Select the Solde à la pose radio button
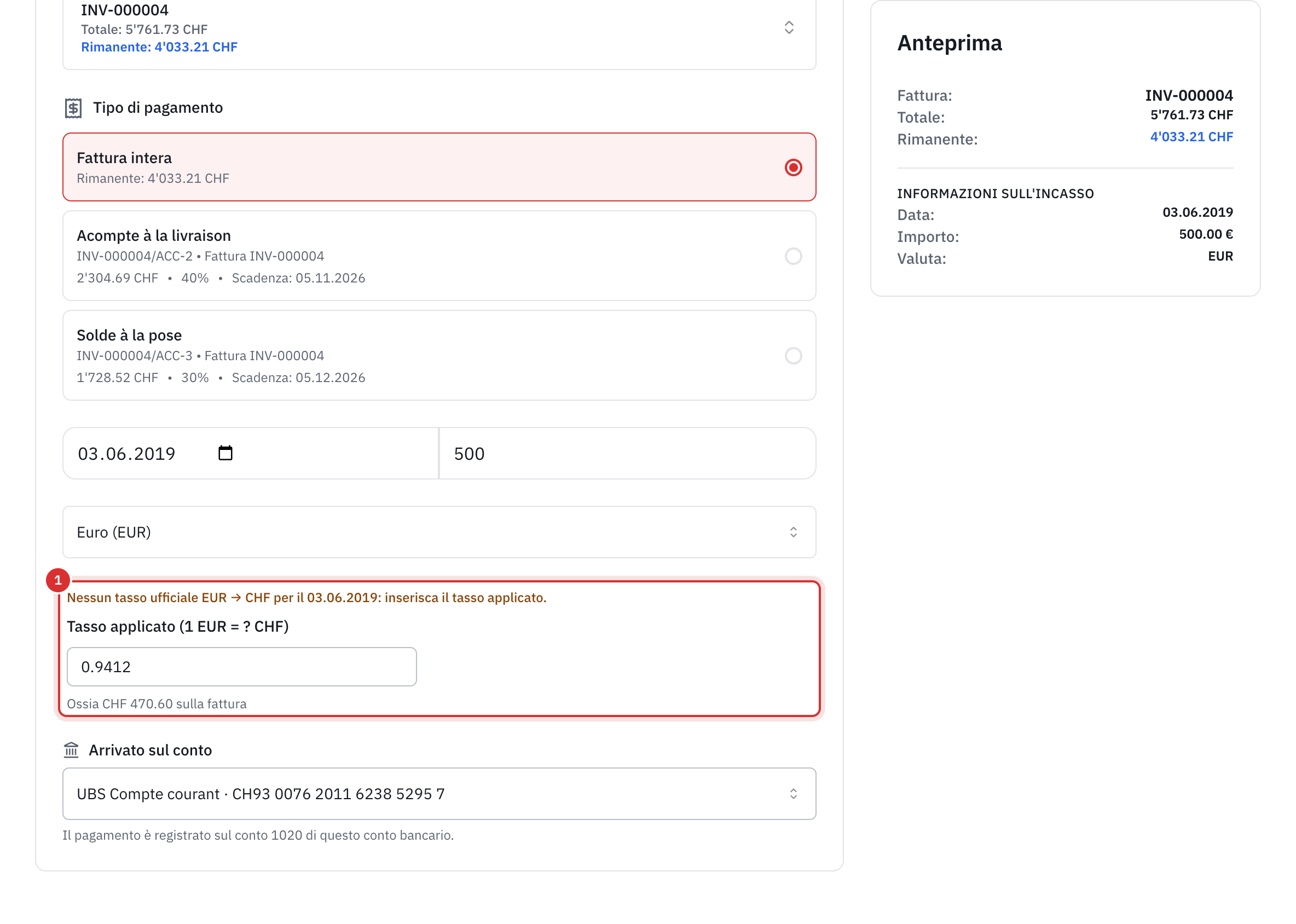Image resolution: width=1296 pixels, height=924 pixels. (793, 356)
